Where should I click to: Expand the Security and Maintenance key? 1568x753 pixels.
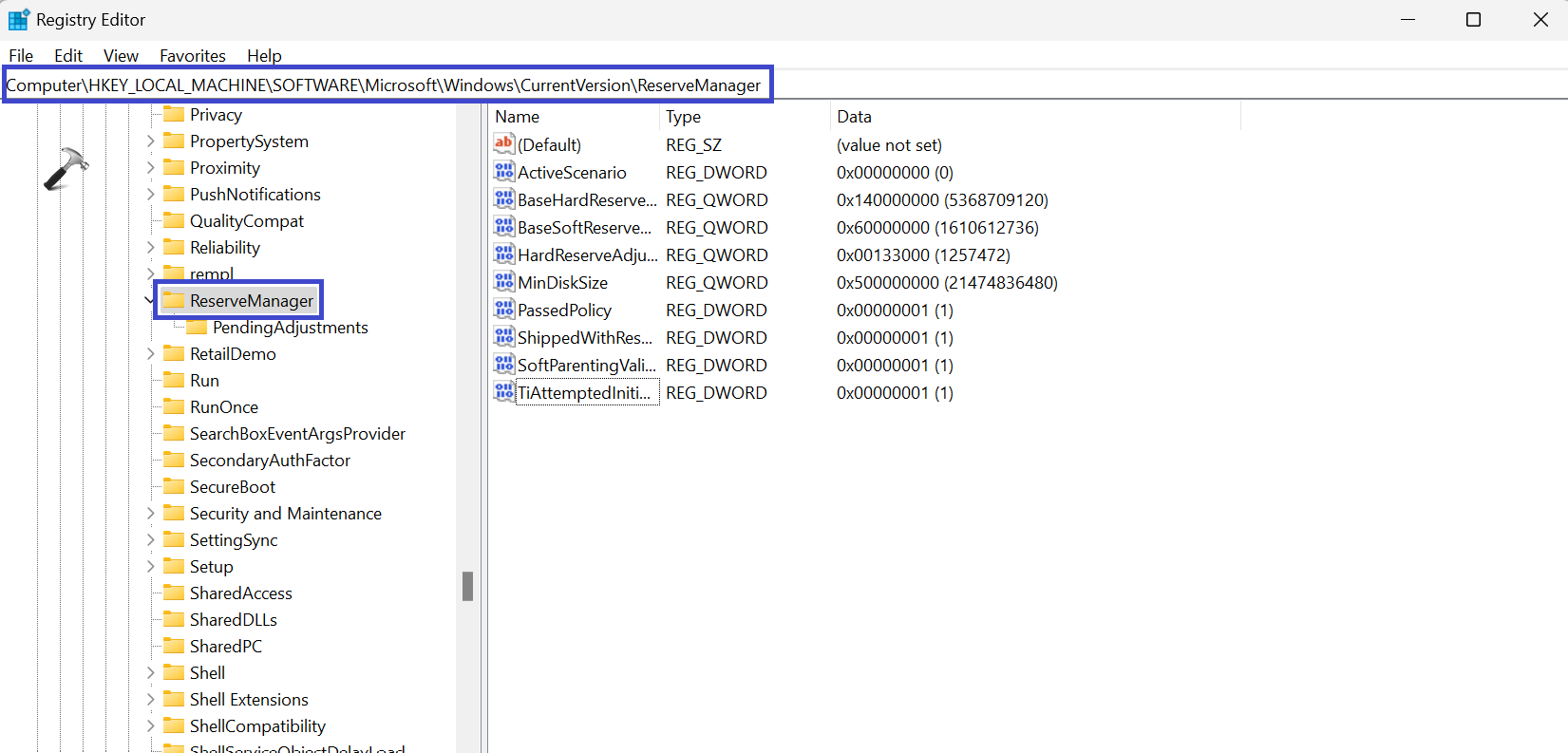click(x=150, y=513)
